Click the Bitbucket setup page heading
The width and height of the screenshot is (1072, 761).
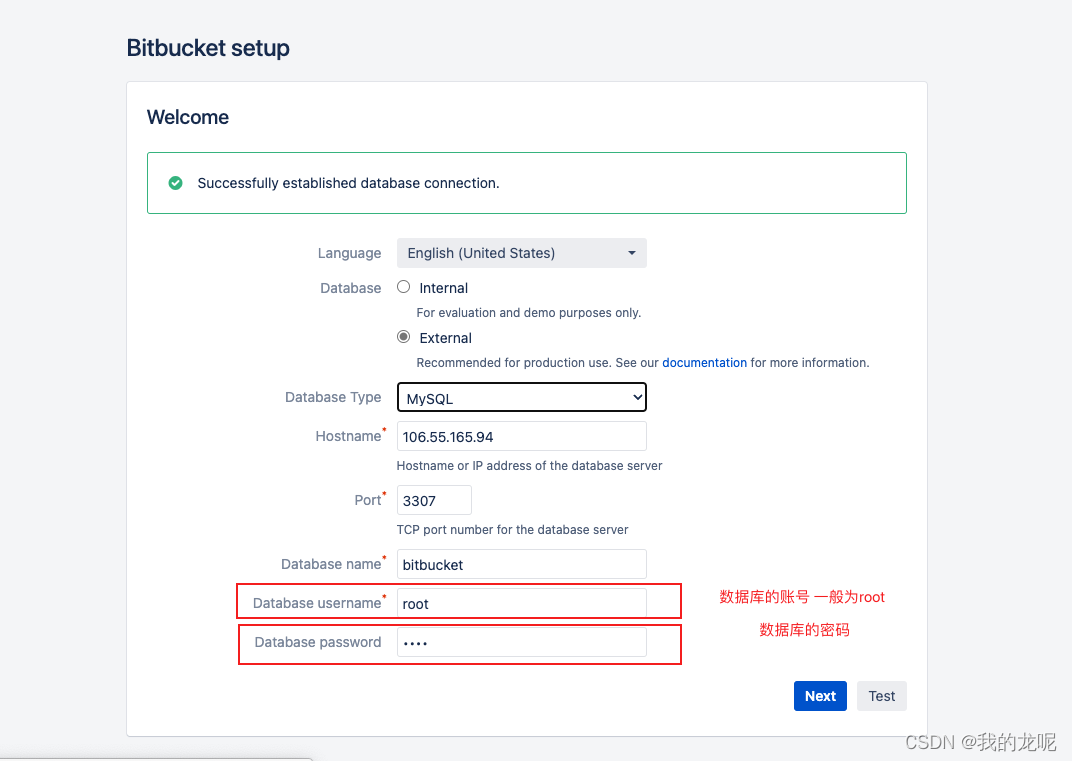point(208,47)
